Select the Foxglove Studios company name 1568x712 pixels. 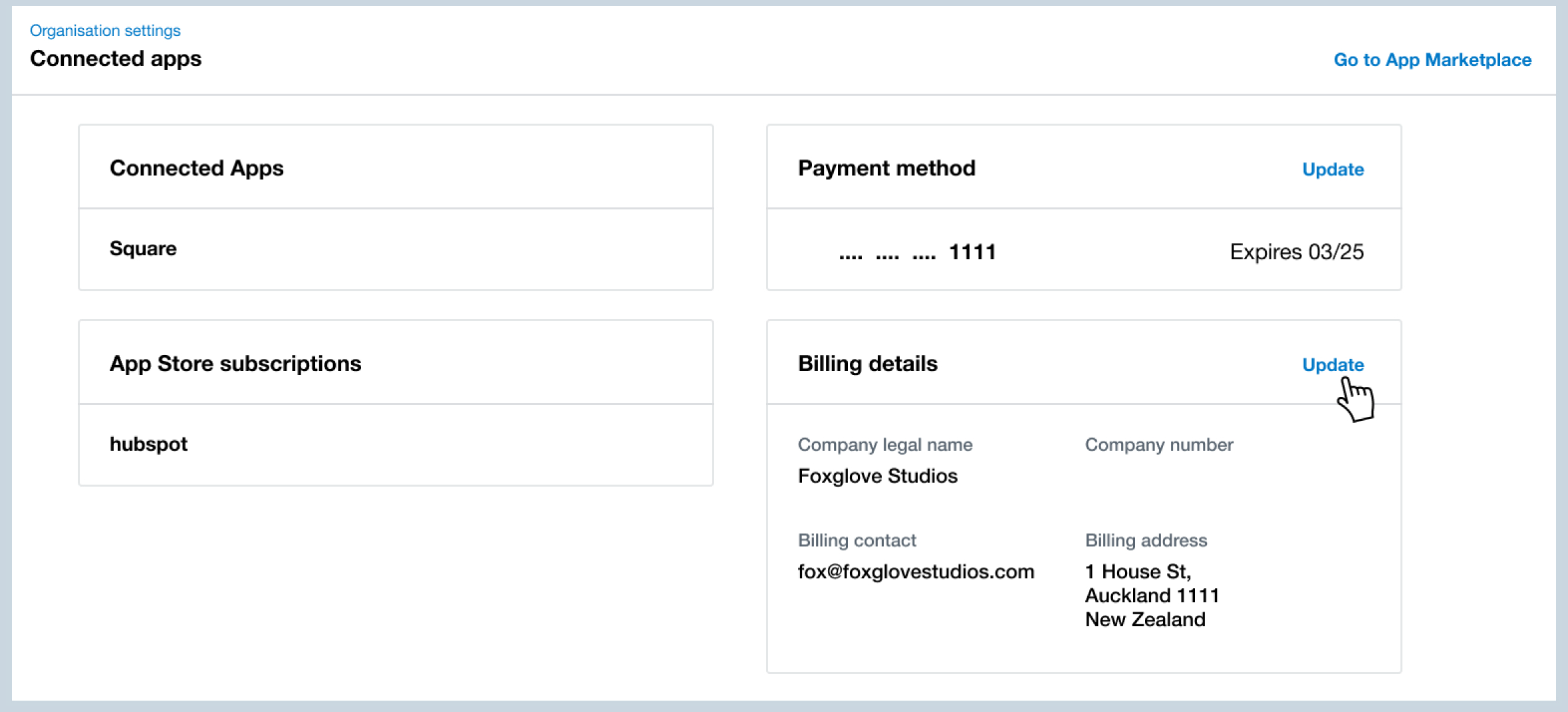(878, 475)
